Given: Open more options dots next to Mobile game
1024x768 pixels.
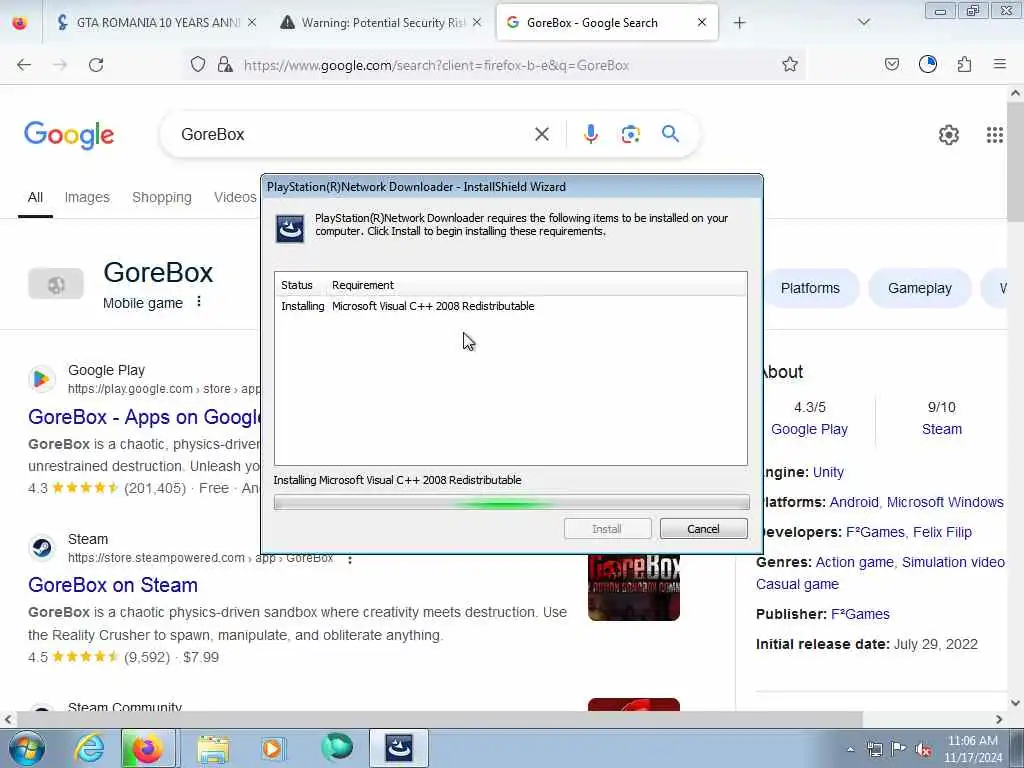Looking at the screenshot, I should (199, 302).
